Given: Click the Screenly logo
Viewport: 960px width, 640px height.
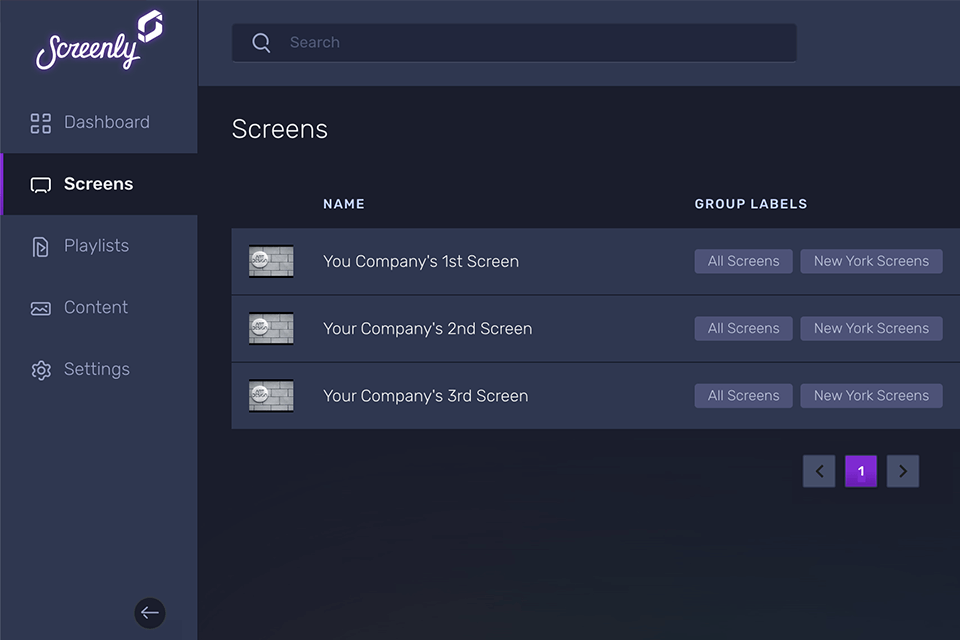Looking at the screenshot, I should (x=99, y=40).
